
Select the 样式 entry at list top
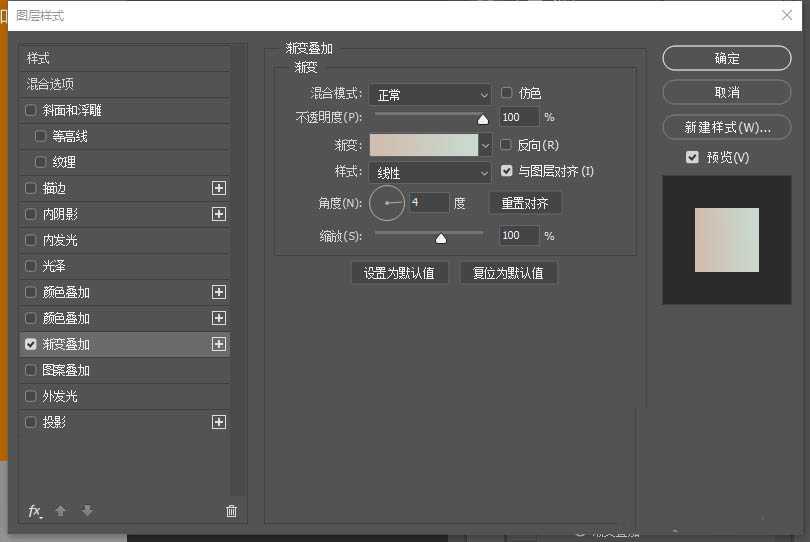[38, 58]
